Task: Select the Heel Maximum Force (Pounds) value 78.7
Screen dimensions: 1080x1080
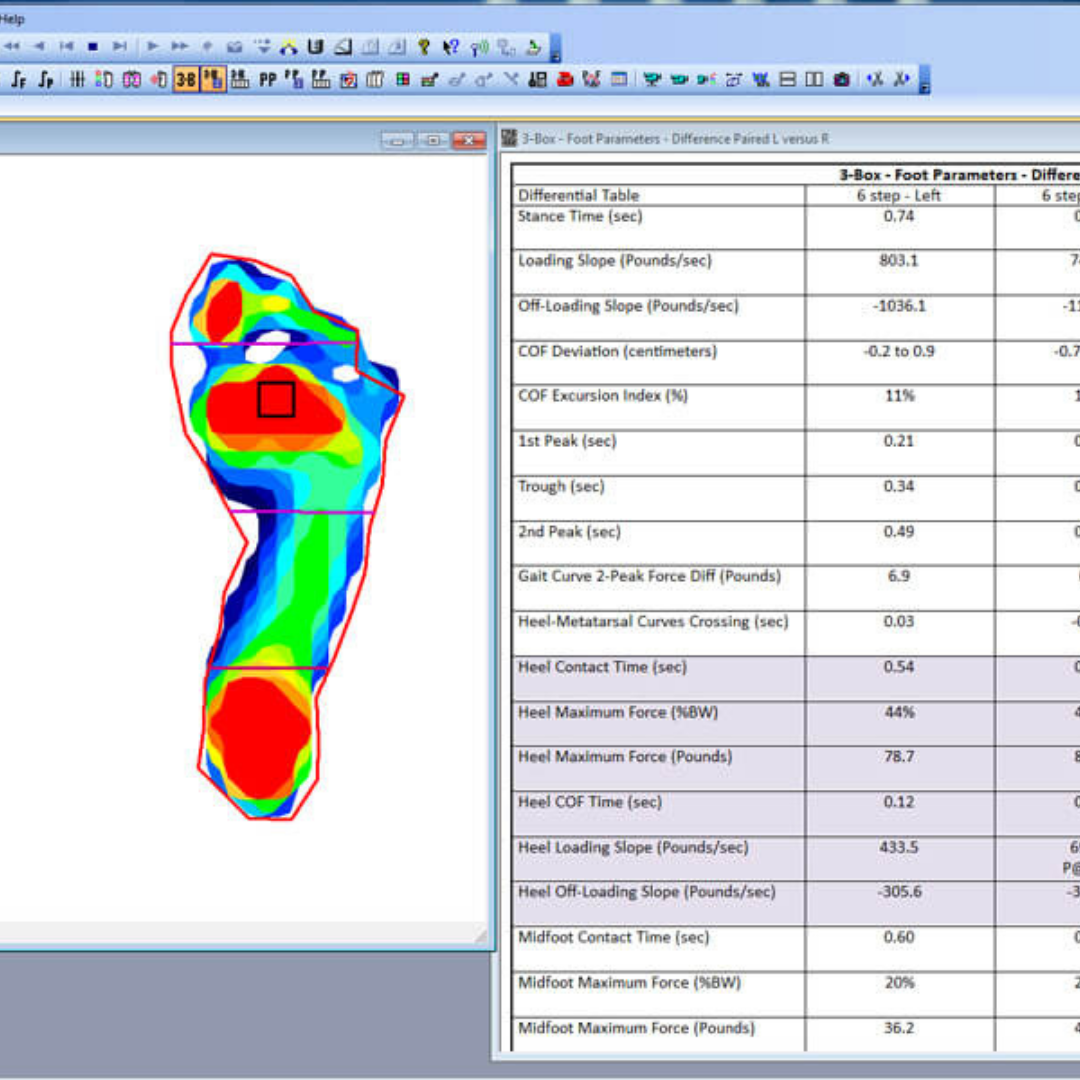Action: click(x=899, y=756)
